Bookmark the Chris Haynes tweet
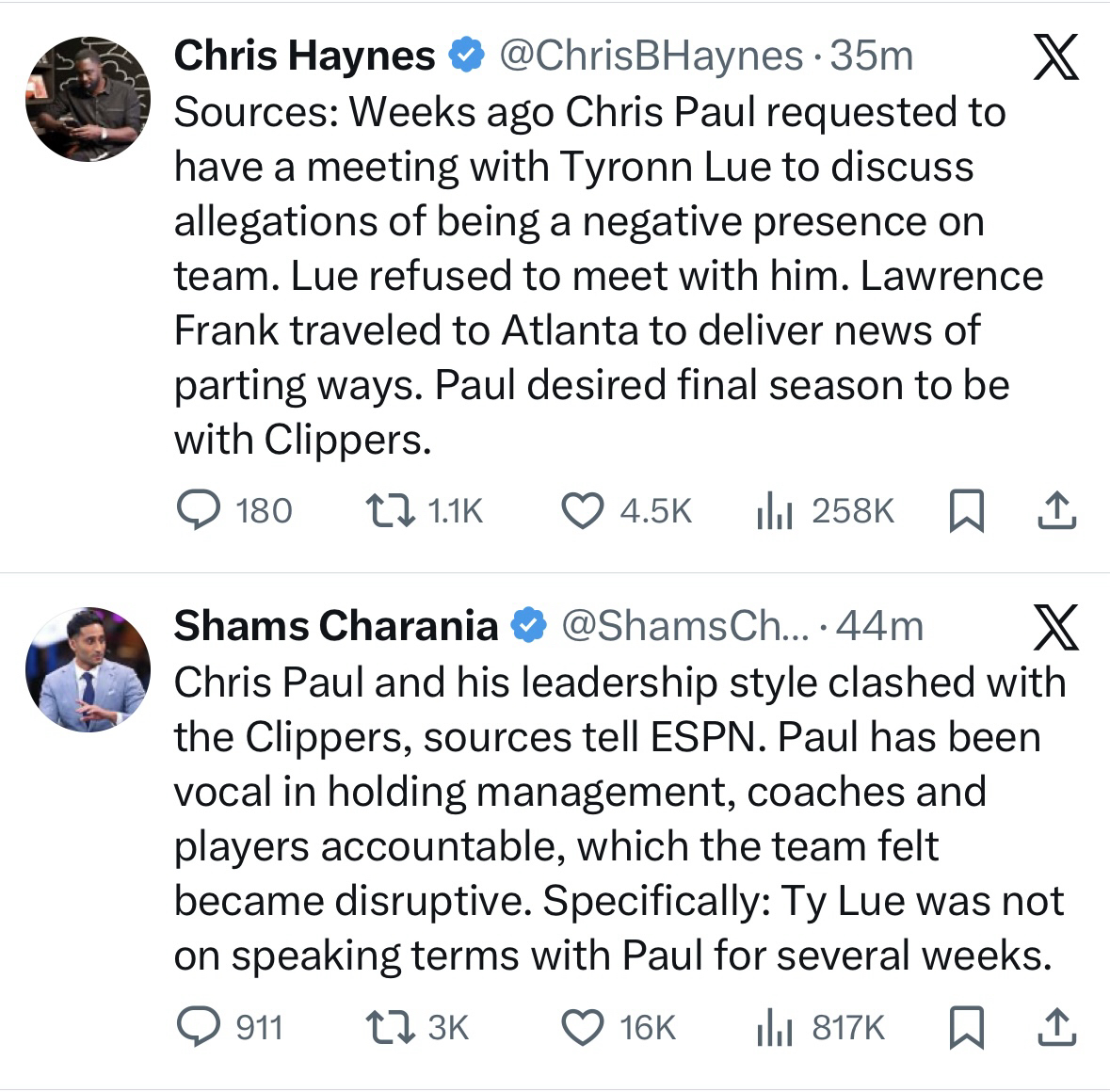This screenshot has width=1110, height=1092. pyautogui.click(x=964, y=511)
